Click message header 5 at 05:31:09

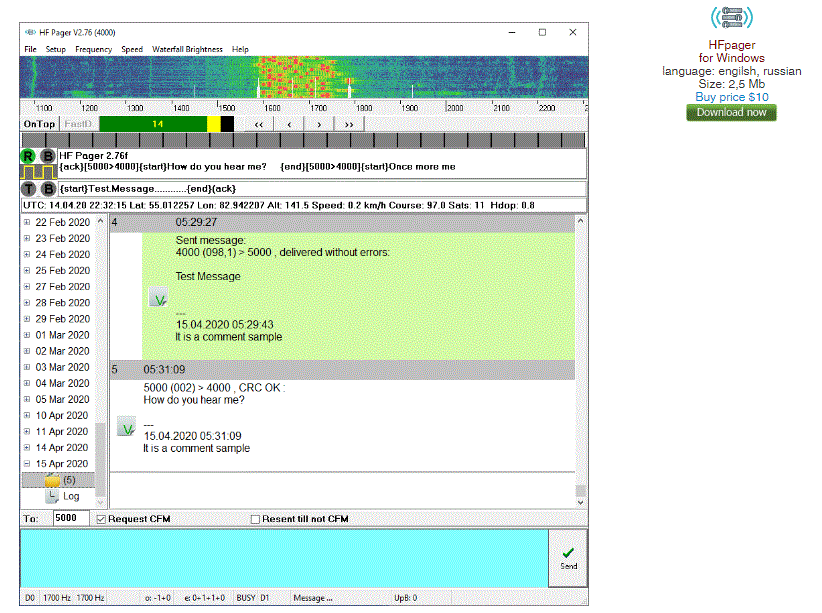[x=342, y=370]
